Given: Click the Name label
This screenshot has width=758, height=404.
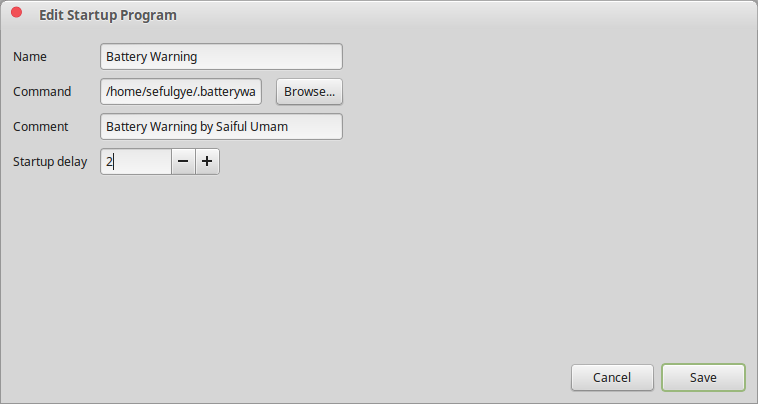Looking at the screenshot, I should coord(30,57).
